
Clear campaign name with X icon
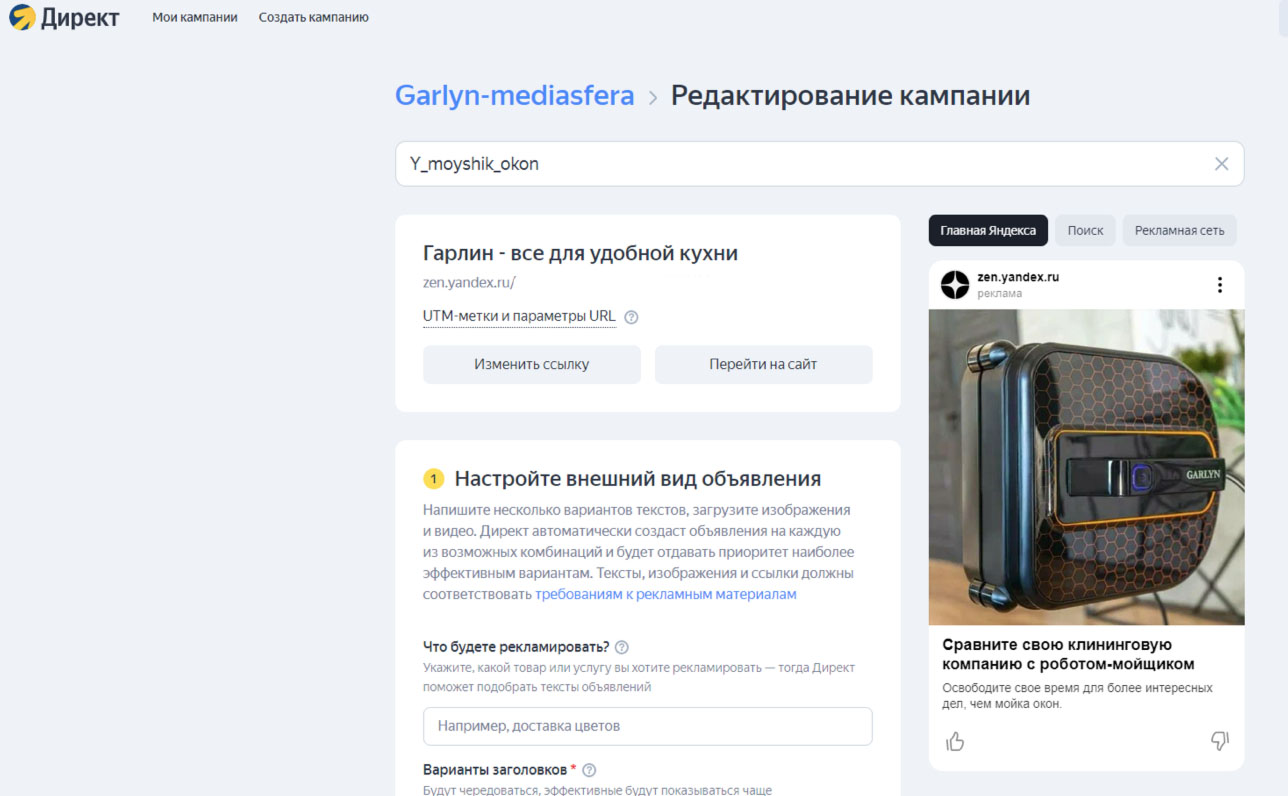point(1221,164)
